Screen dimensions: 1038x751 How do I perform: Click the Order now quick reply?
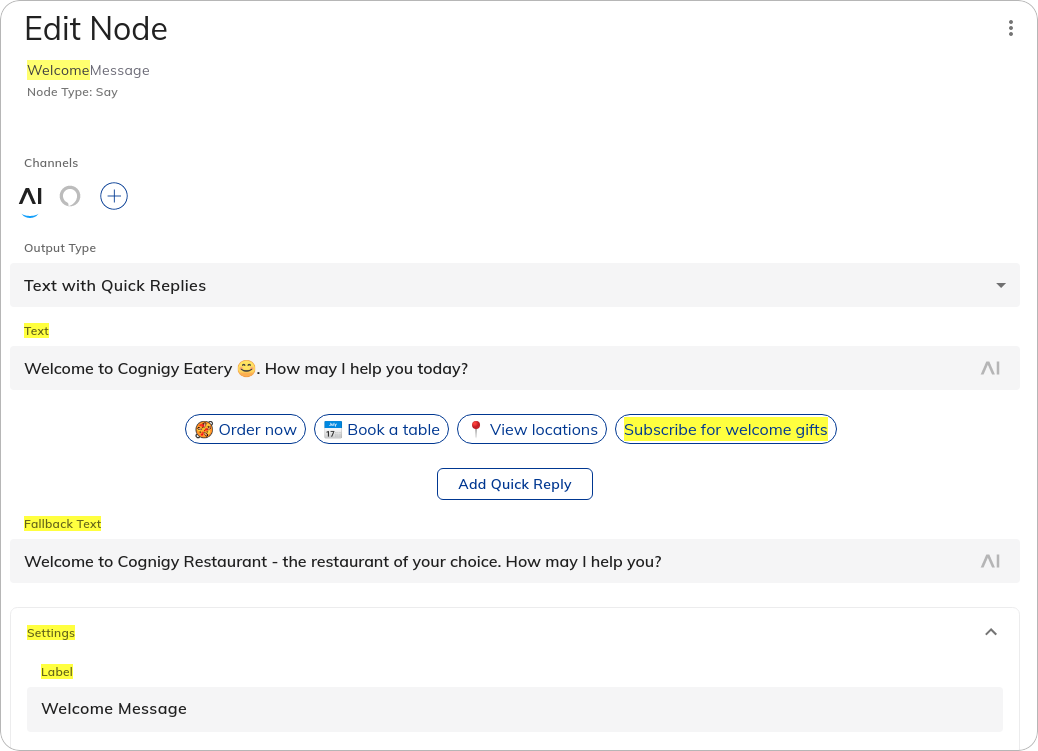(x=245, y=430)
